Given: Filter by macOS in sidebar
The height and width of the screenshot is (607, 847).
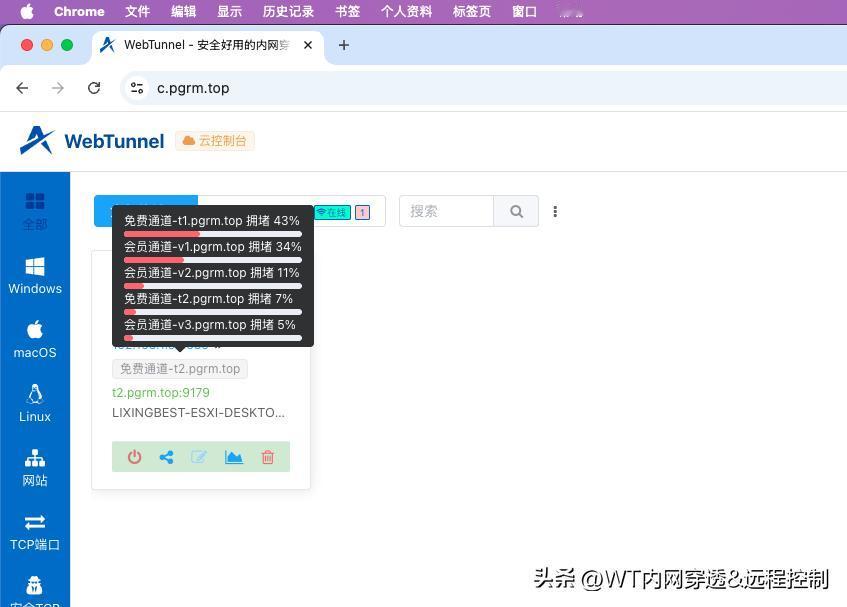Looking at the screenshot, I should (35, 340).
